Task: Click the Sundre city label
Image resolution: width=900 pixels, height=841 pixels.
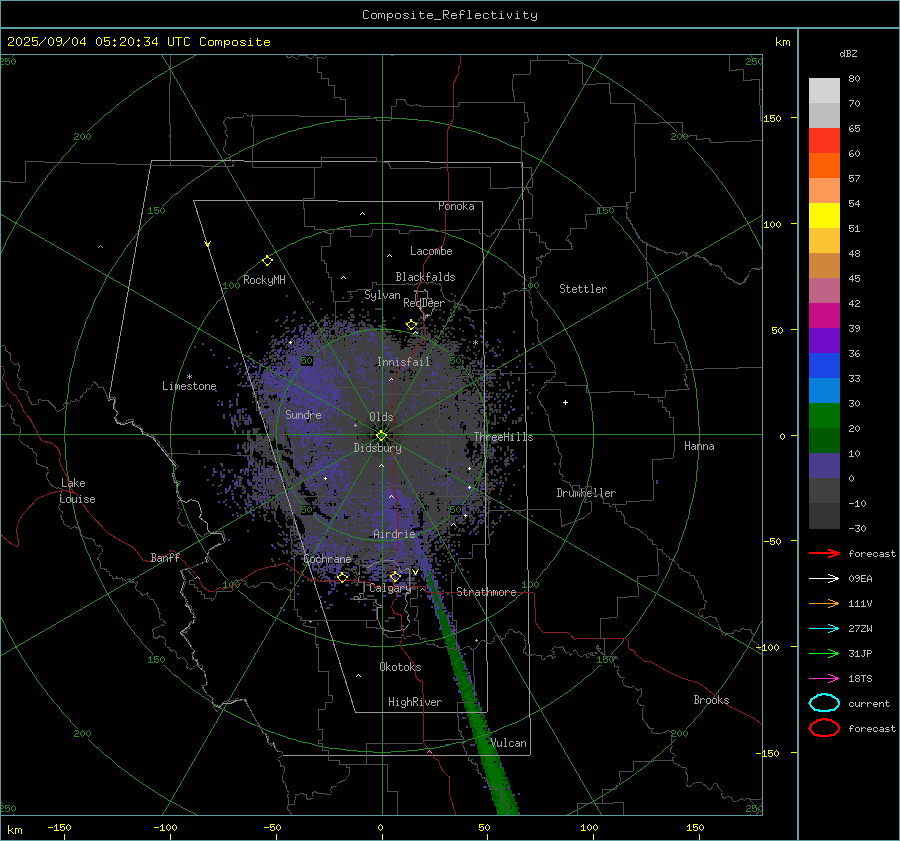Action: (x=303, y=414)
